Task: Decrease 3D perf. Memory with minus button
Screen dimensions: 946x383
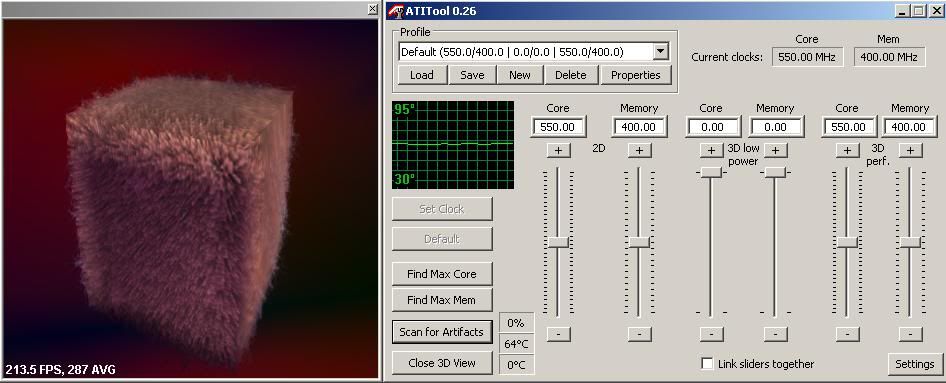Action: click(910, 334)
